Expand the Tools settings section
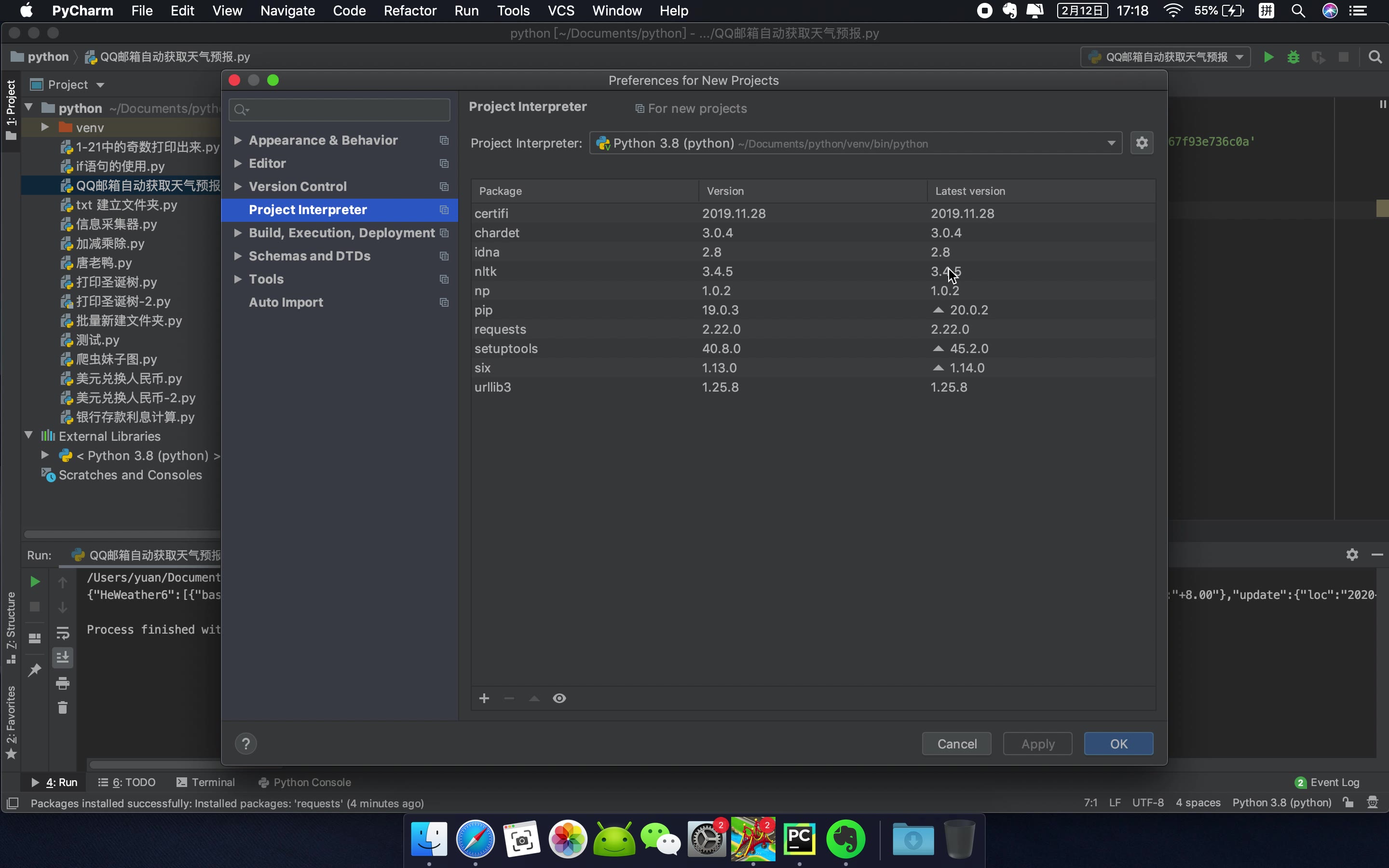Screen dimensions: 1389x868 click(237, 278)
